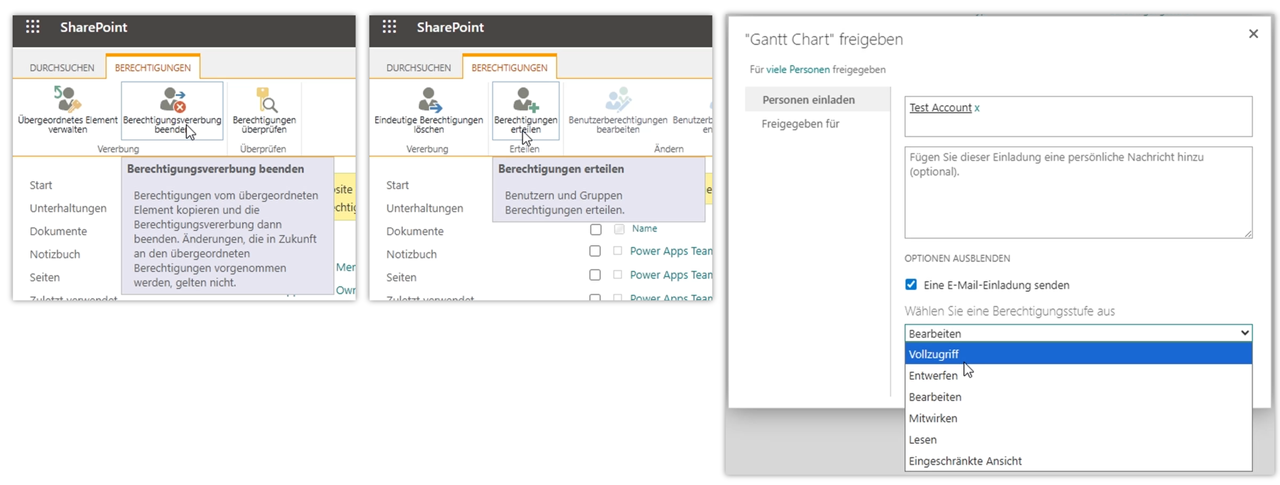This screenshot has width=1280, height=485.
Task: Select BERECHTIGUNGEN tab in left window
Action: (154, 68)
